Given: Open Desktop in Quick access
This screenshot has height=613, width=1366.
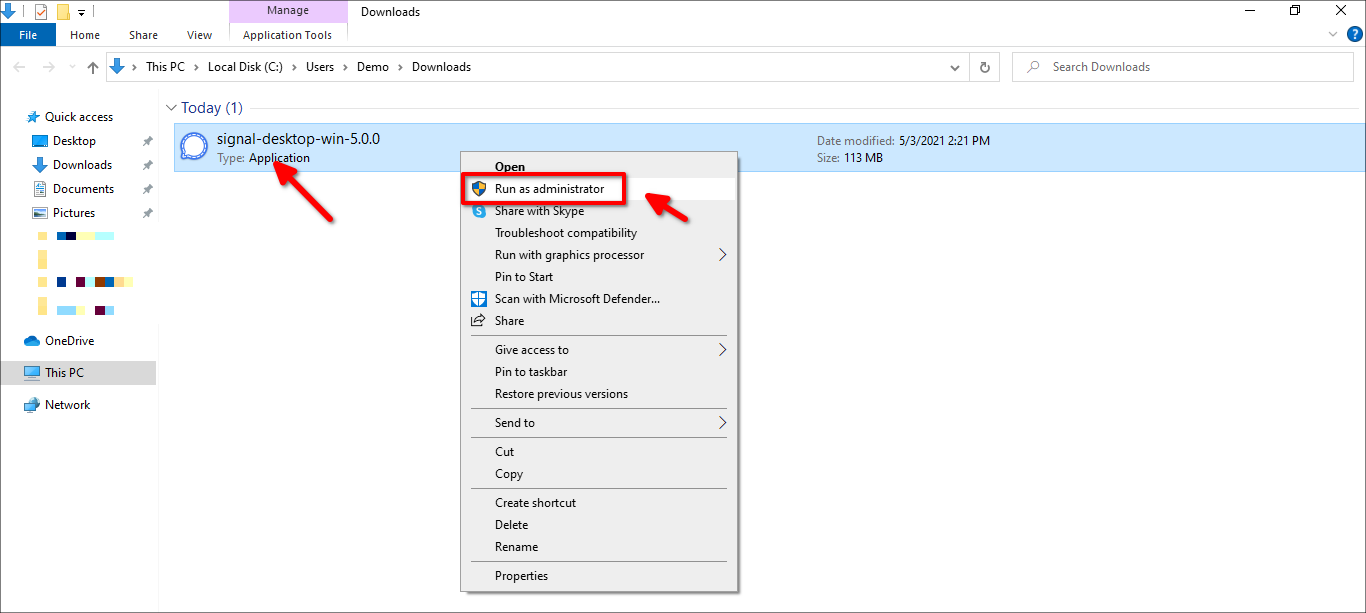Looking at the screenshot, I should point(74,141).
